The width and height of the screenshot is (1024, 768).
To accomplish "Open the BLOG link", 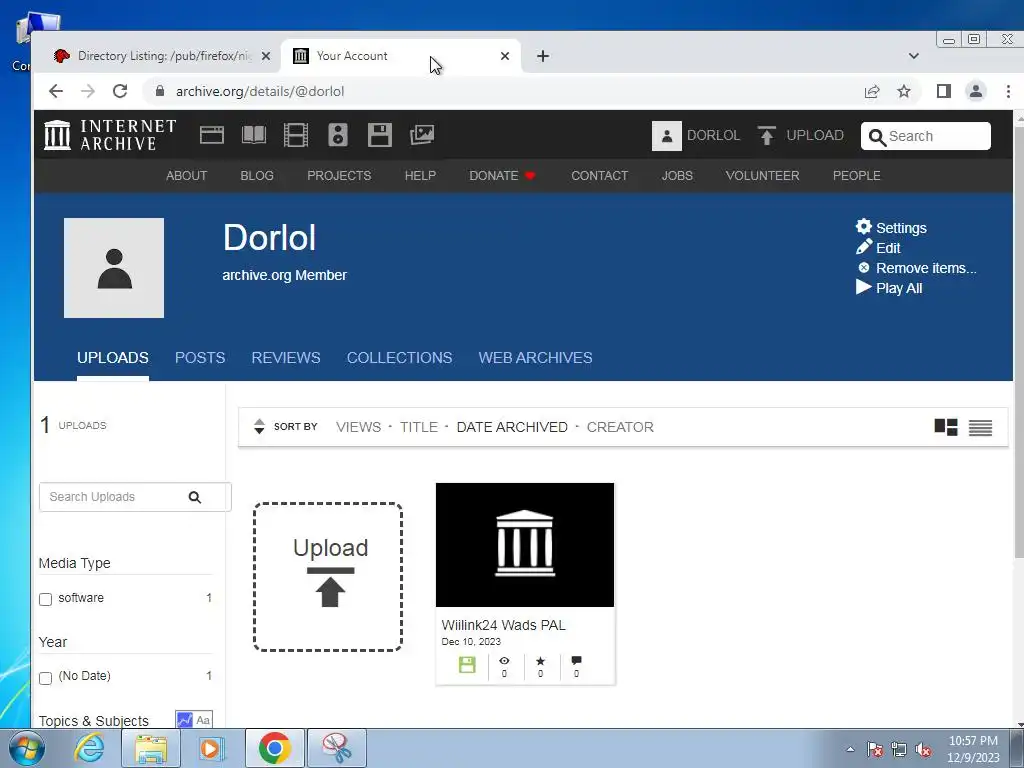I will click(x=257, y=176).
